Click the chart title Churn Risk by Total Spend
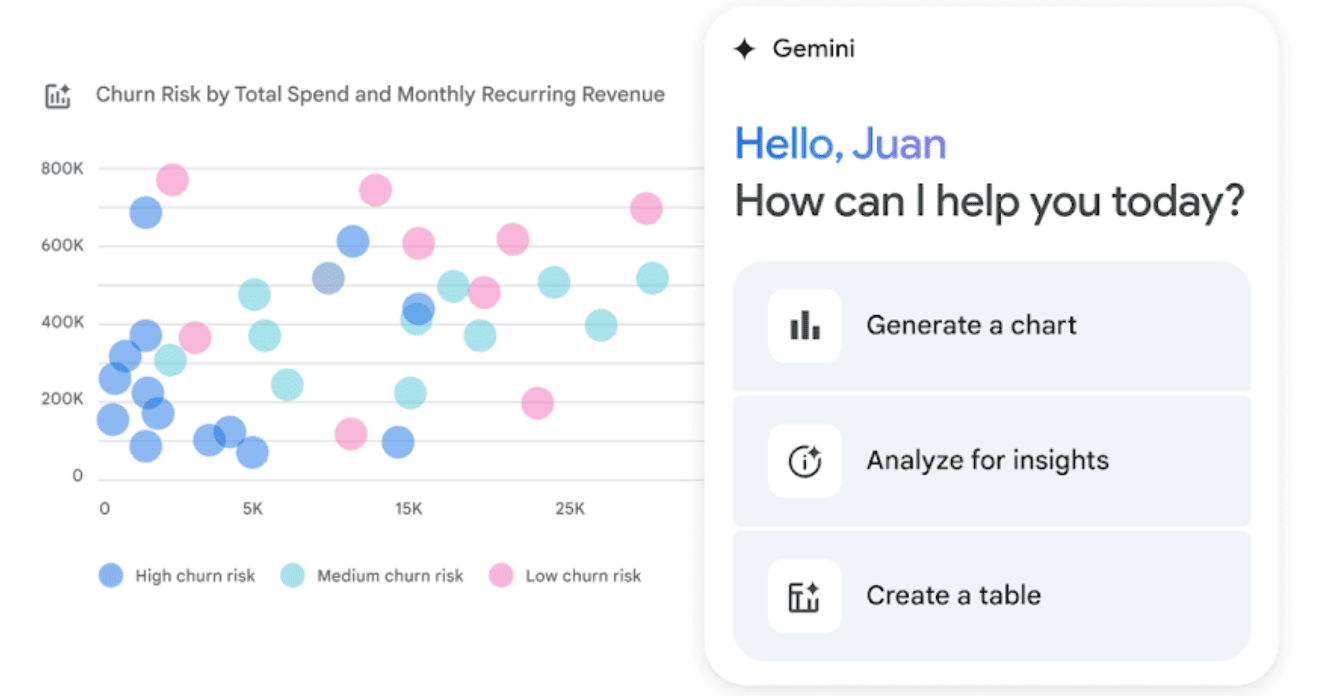Image resolution: width=1329 pixels, height=696 pixels. (x=380, y=95)
